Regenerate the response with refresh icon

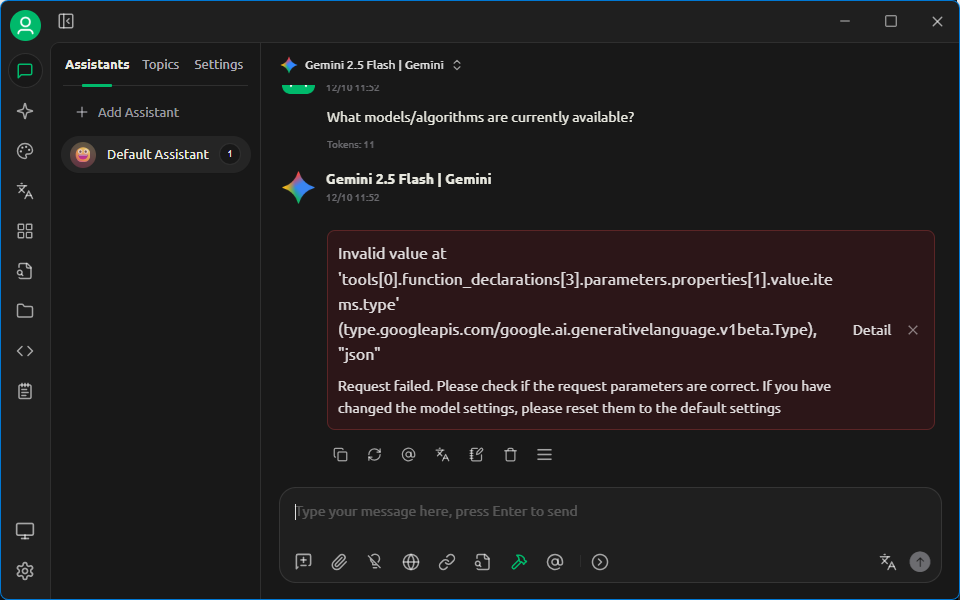pyautogui.click(x=374, y=455)
